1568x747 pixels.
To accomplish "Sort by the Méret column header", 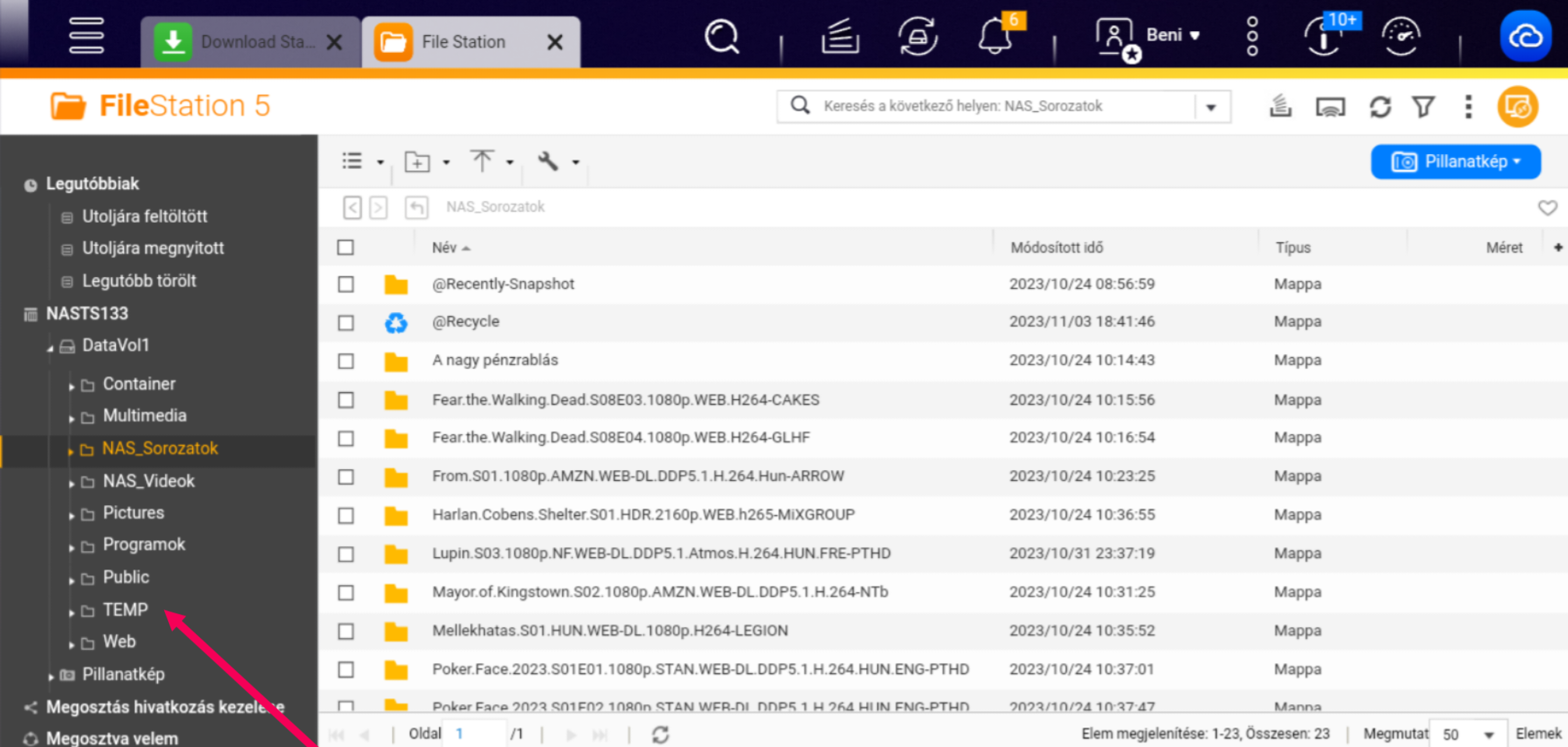I will click(x=1503, y=247).
